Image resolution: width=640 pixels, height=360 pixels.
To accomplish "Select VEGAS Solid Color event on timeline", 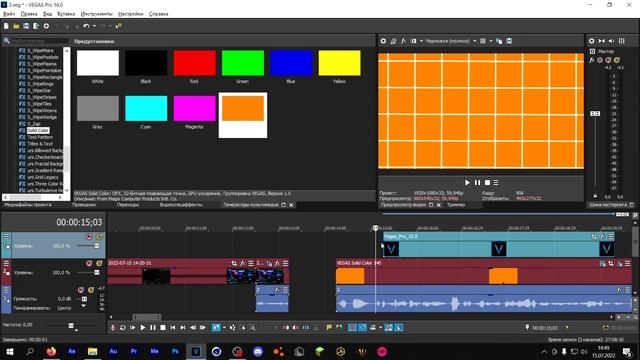I will point(484,272).
